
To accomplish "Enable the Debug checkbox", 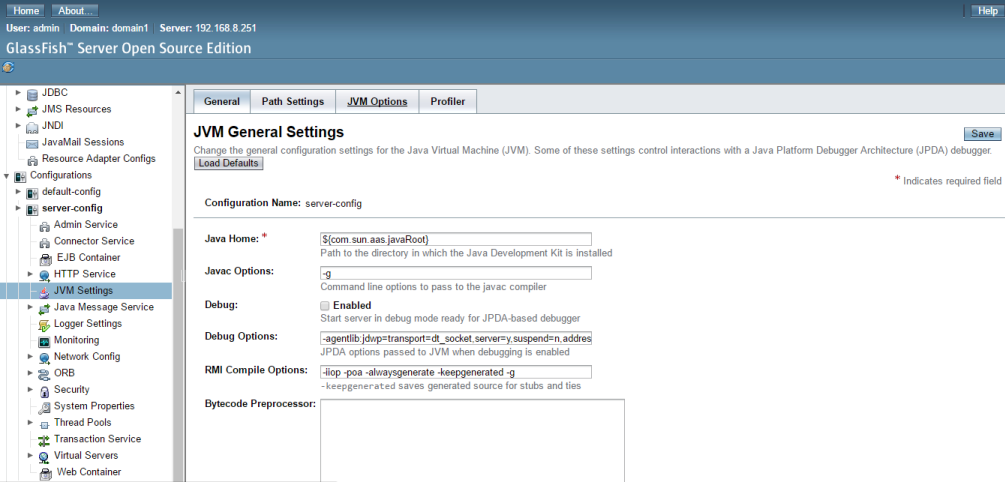I will coord(325,306).
